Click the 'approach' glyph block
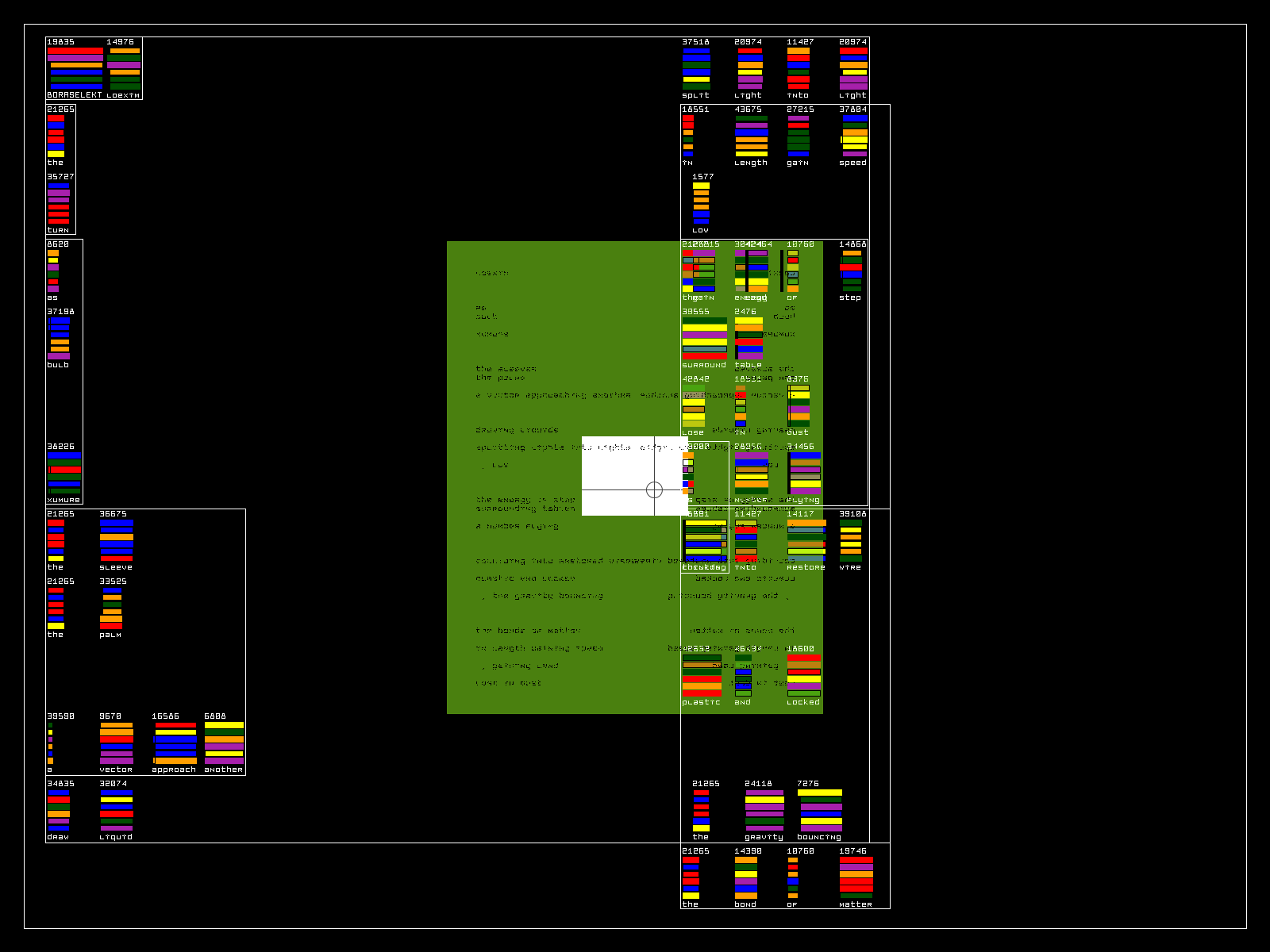 pos(175,743)
